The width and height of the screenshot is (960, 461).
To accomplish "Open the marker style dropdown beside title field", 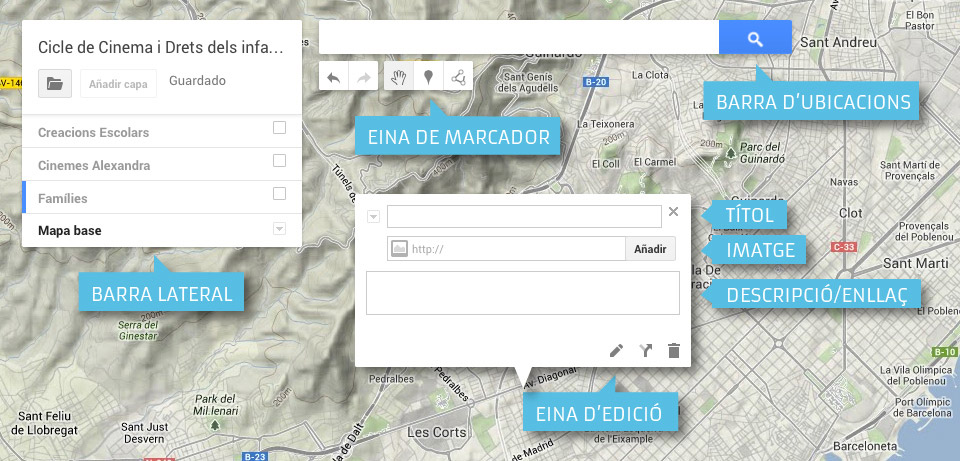I will pos(373,216).
